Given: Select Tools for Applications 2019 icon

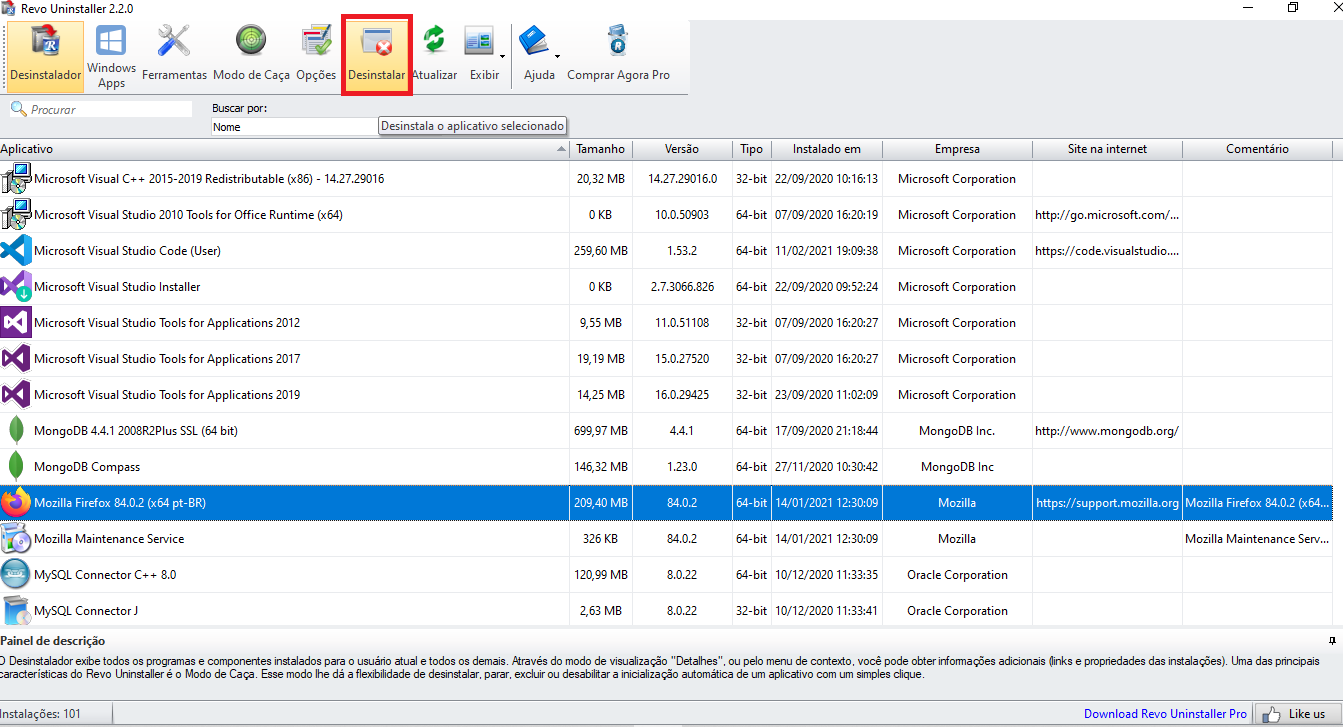Looking at the screenshot, I should [x=16, y=395].
